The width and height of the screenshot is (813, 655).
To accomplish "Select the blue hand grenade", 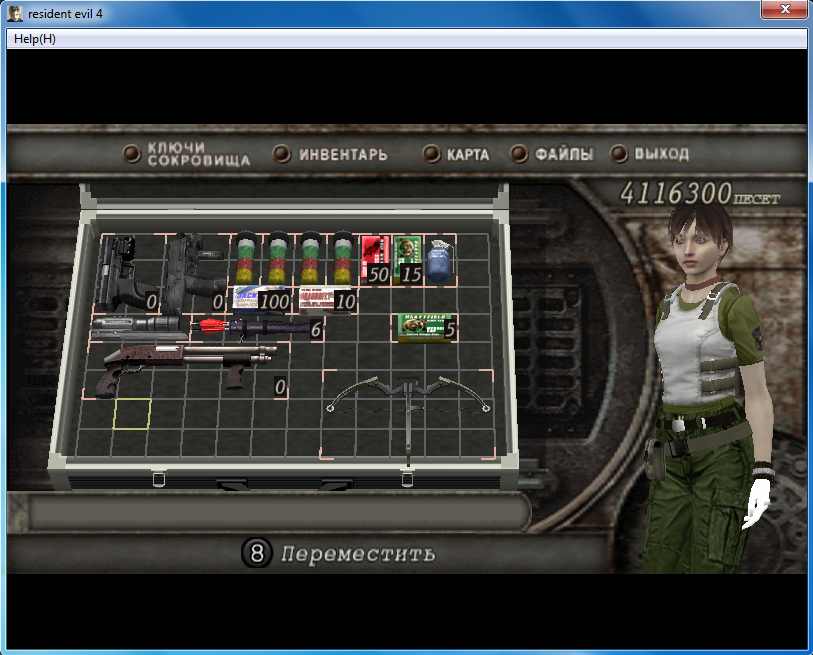I will [x=440, y=260].
